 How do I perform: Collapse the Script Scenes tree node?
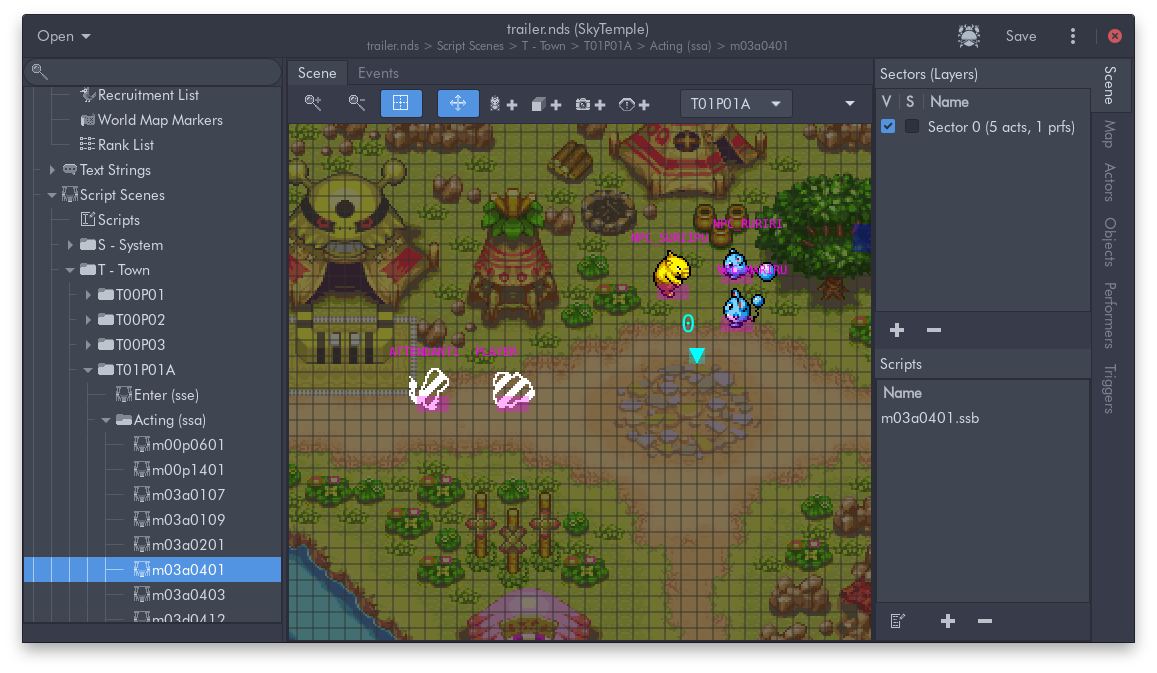[52, 195]
